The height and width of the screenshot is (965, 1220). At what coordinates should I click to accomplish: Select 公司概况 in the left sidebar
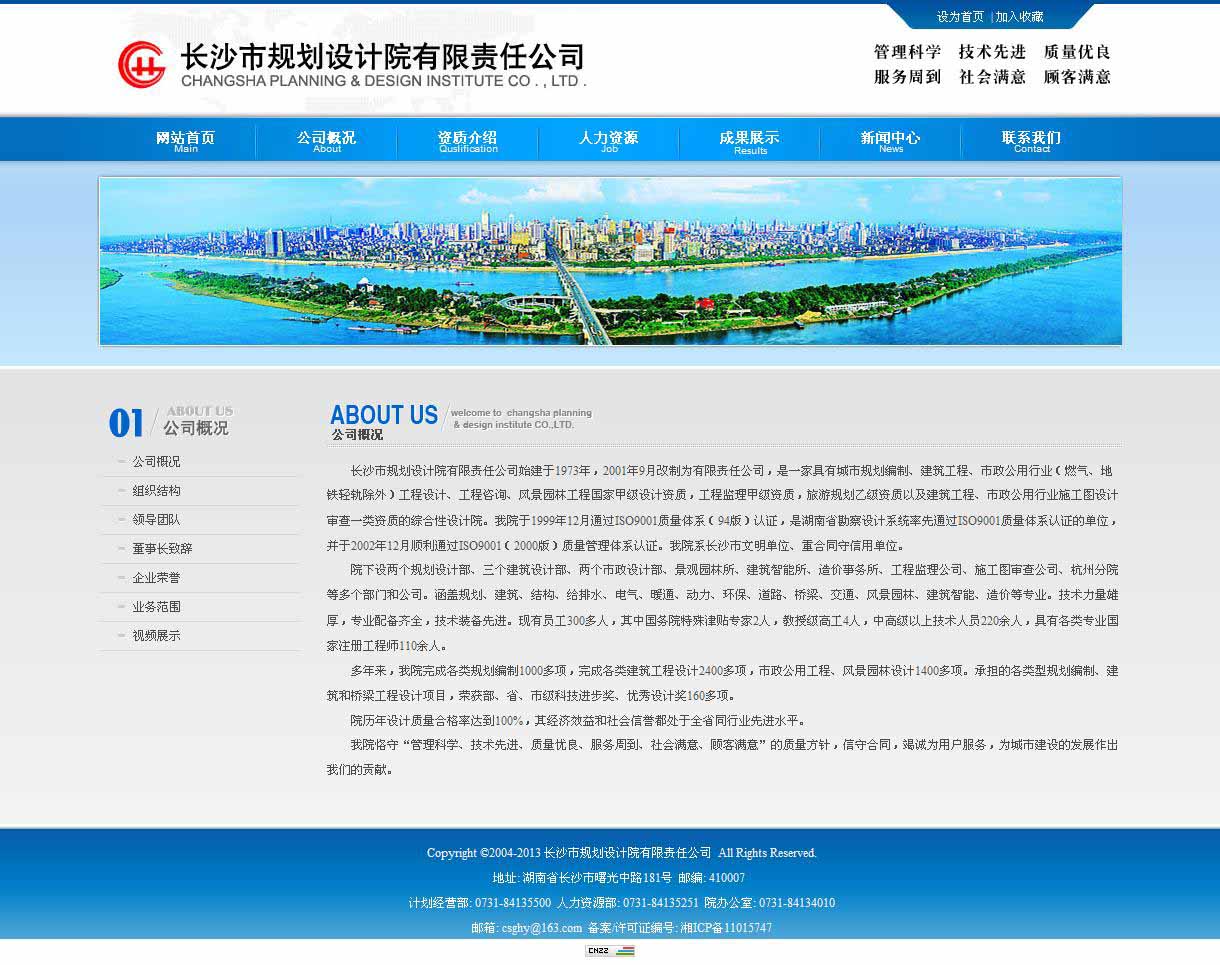point(156,462)
